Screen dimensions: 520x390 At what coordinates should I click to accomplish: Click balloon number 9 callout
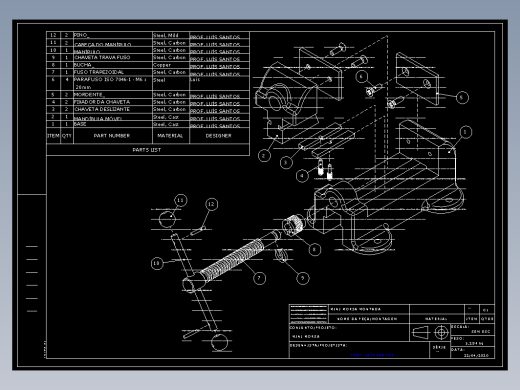click(x=302, y=278)
